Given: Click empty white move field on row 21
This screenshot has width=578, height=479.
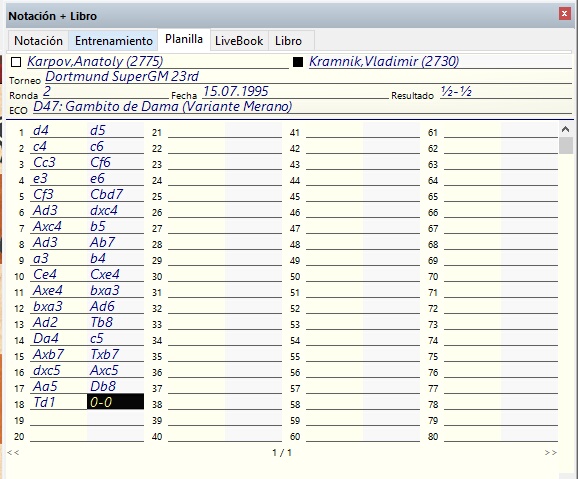Looking at the screenshot, I should pos(196,131).
